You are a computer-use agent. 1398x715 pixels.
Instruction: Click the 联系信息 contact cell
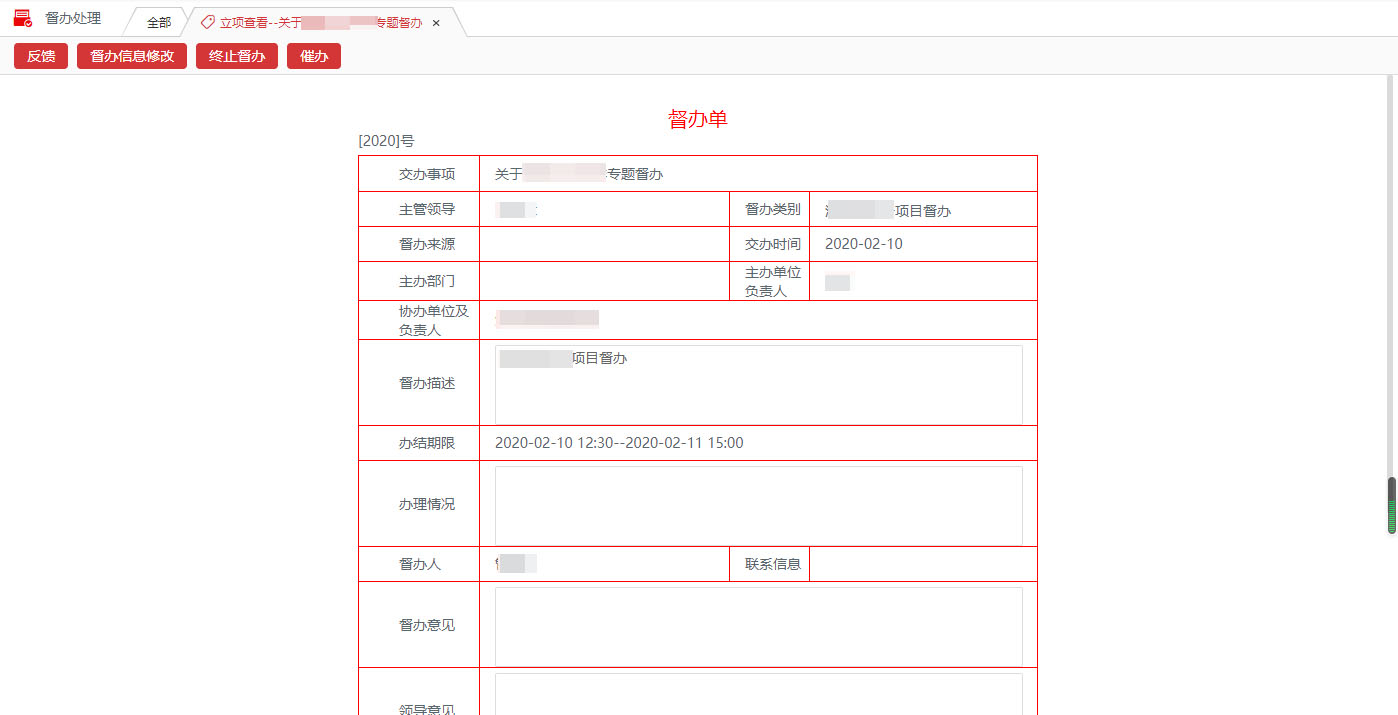click(923, 563)
